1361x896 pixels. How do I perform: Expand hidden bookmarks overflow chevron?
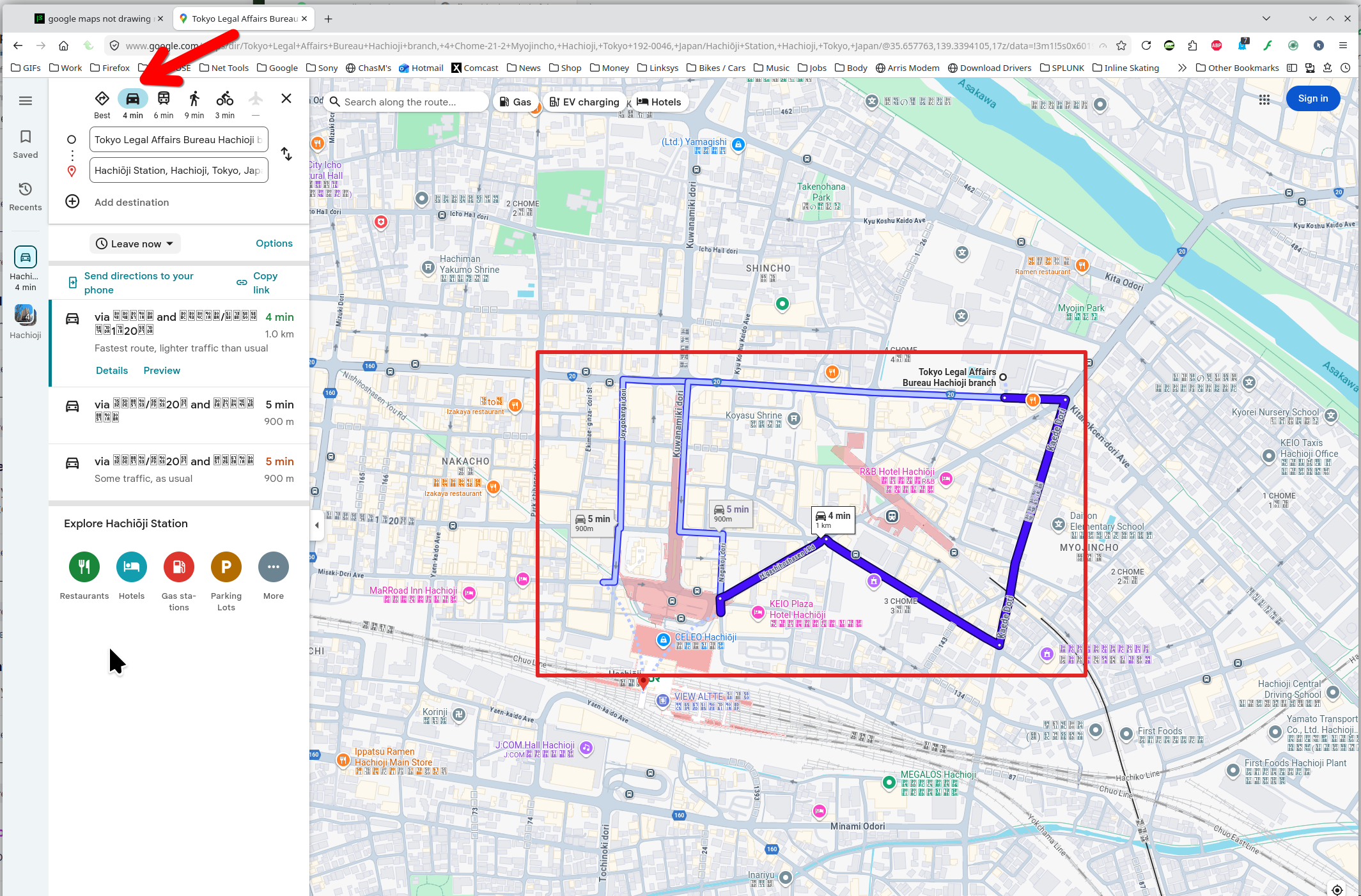point(1182,68)
